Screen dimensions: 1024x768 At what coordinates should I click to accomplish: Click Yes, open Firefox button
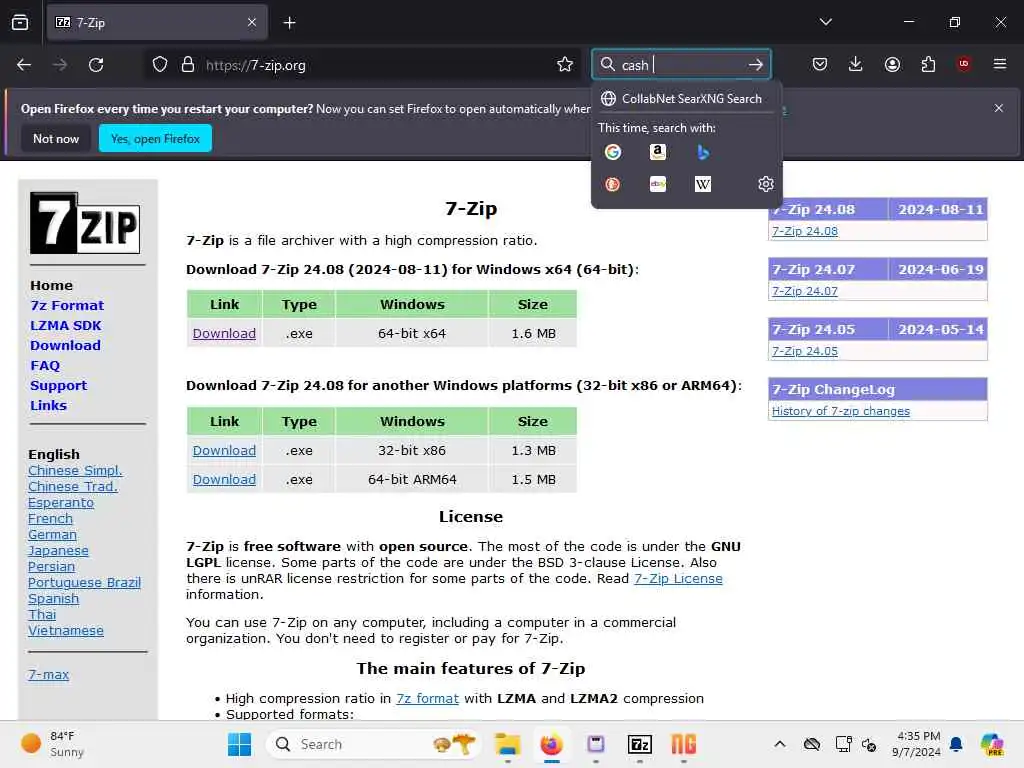point(155,138)
